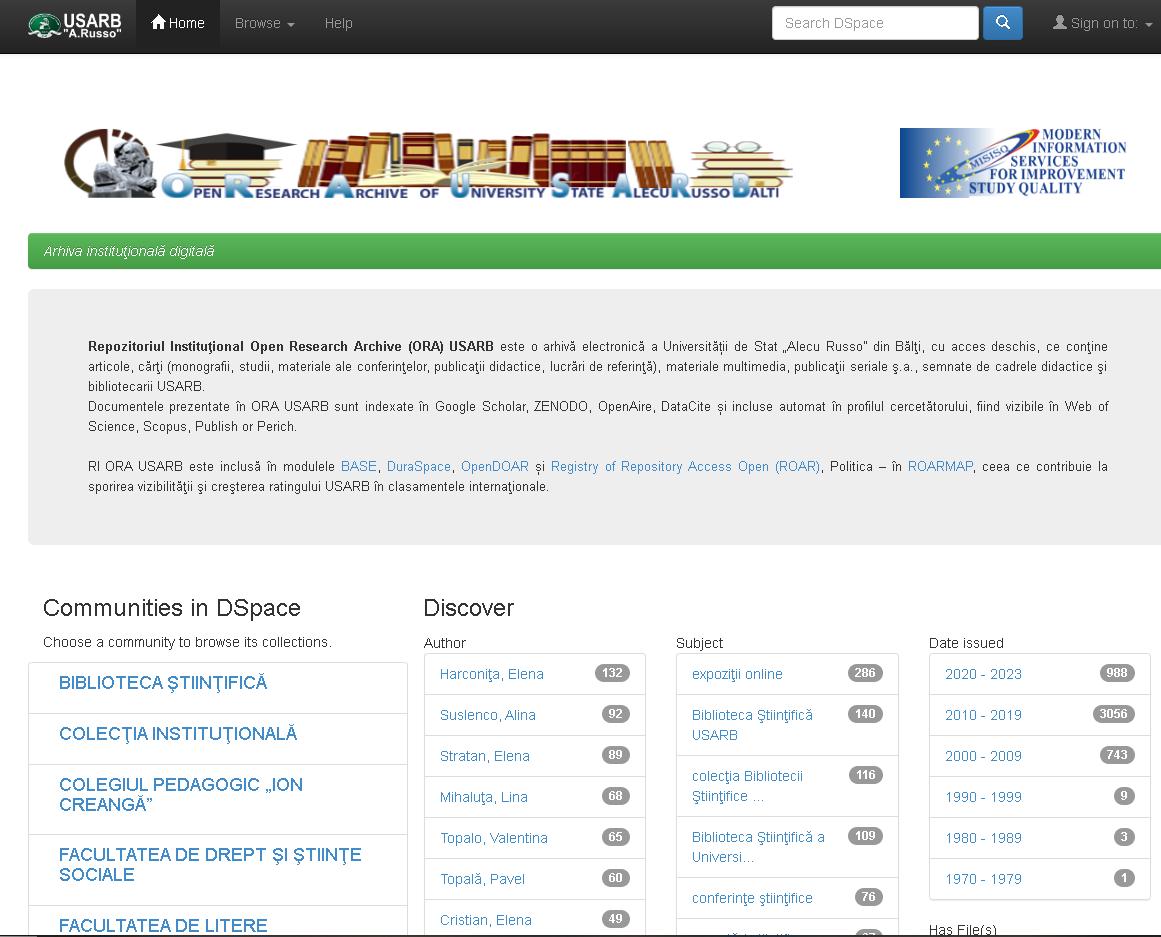1161x937 pixels.
Task: Follow the DuraSpace link
Action: tap(418, 467)
